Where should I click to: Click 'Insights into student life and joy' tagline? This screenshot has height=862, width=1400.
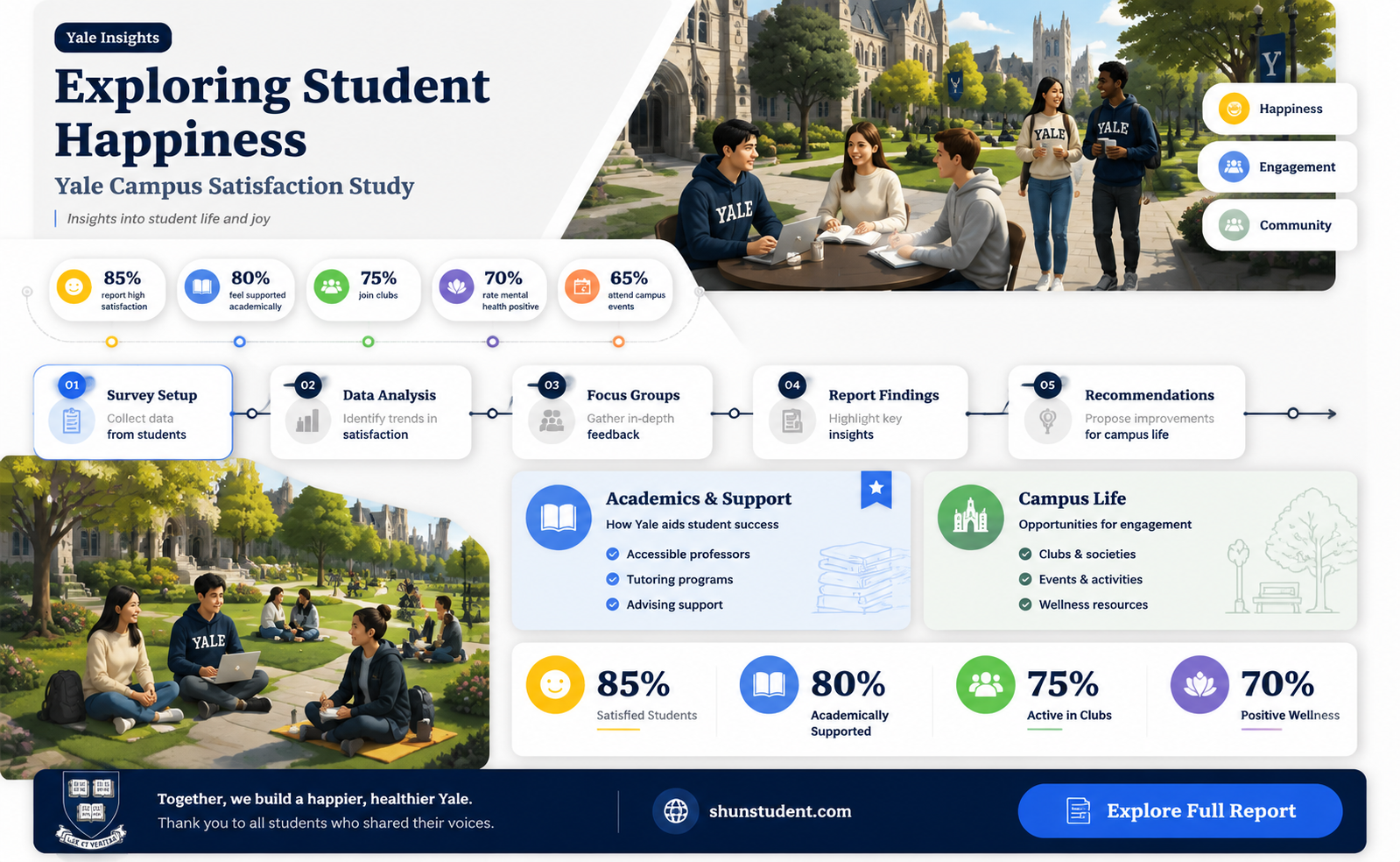(168, 219)
